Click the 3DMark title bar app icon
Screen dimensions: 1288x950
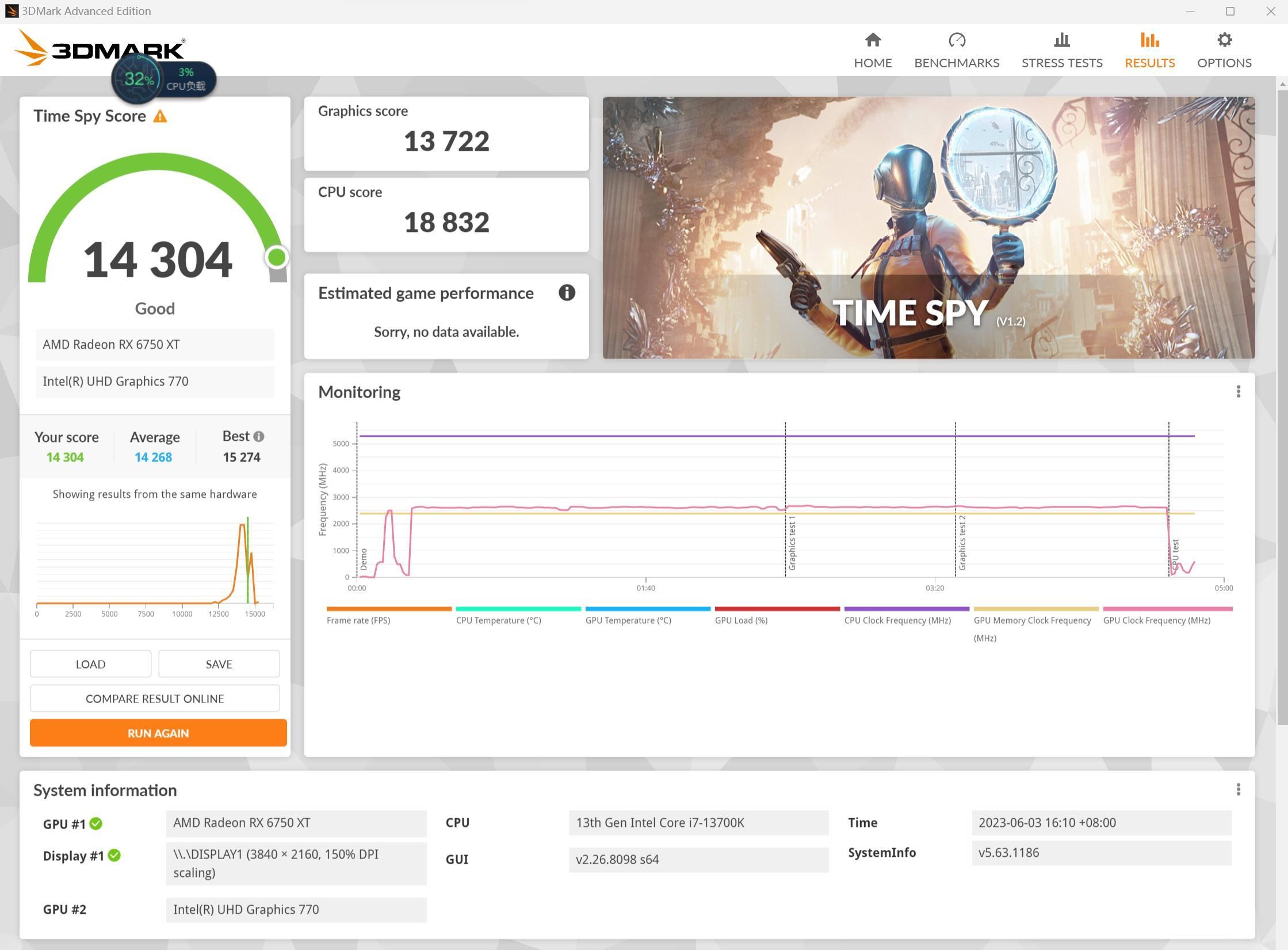coord(12,11)
